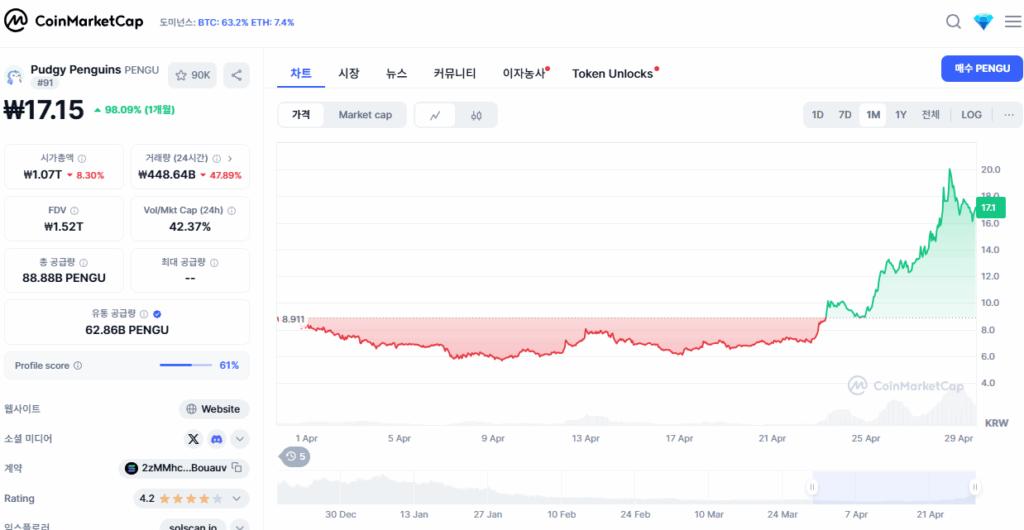Screen dimensions: 1024x530
Task: Click the 61% profile score value
Action: (x=229, y=366)
